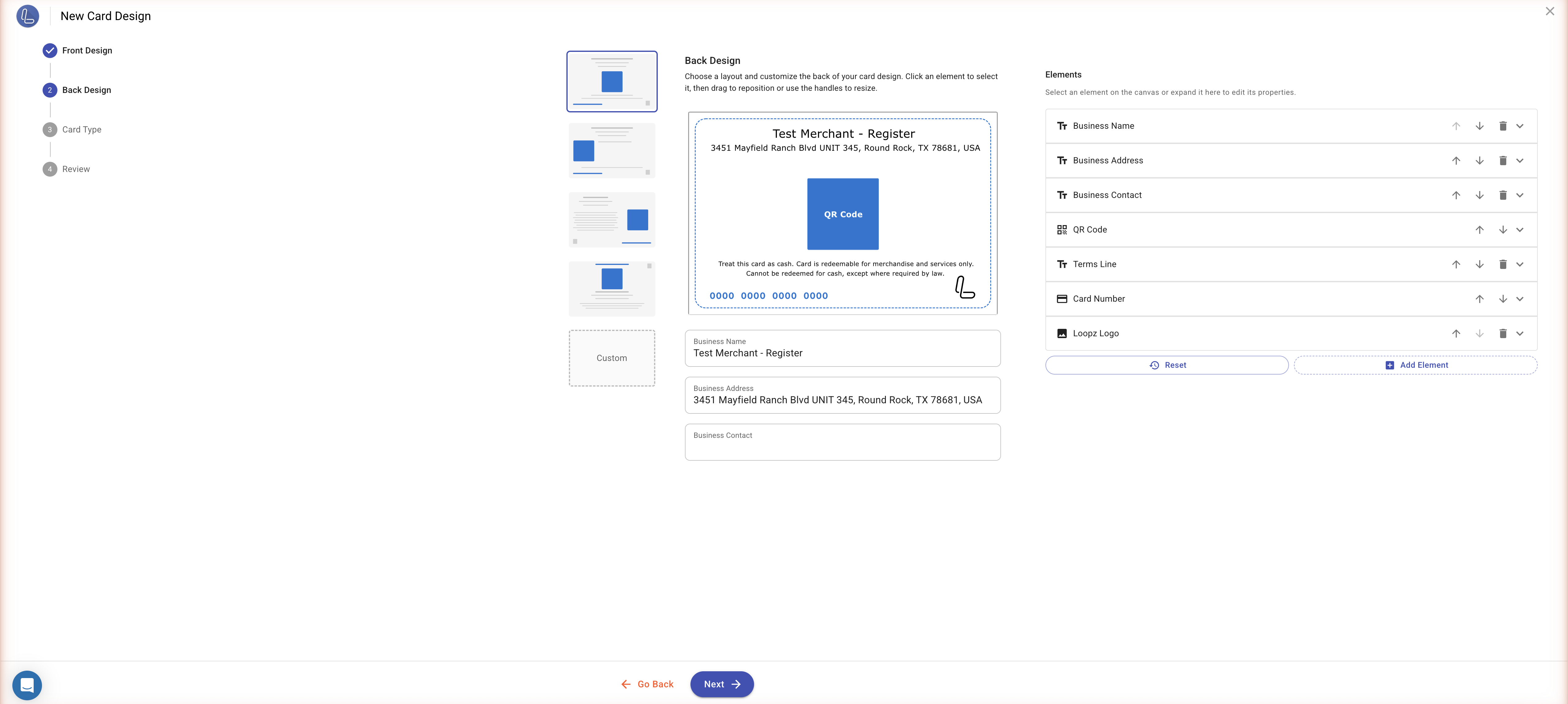Move Card Number element up
The image size is (1568, 704).
click(x=1479, y=299)
